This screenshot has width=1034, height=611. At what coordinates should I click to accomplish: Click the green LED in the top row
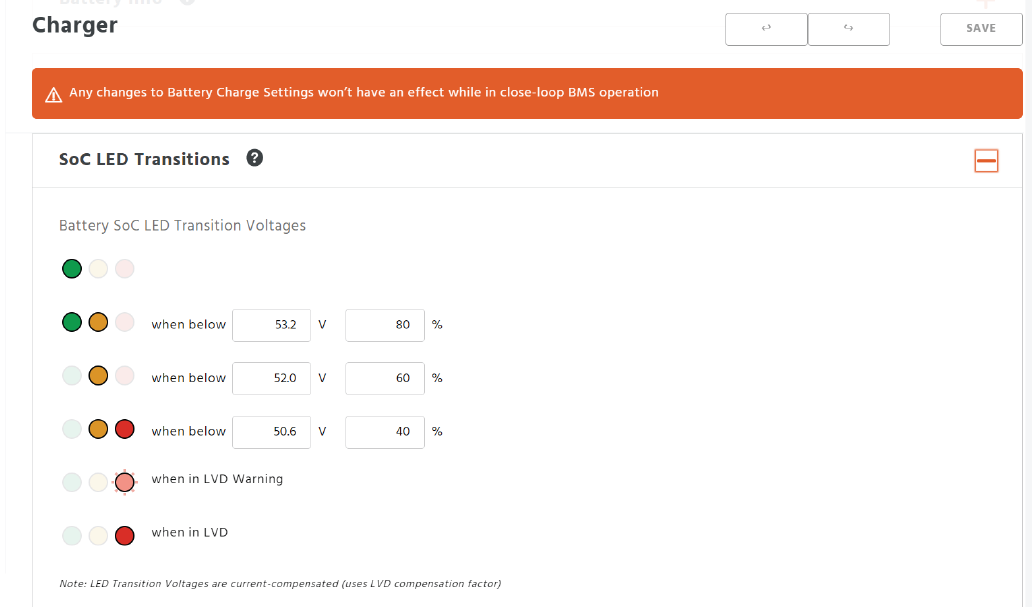[x=72, y=269]
